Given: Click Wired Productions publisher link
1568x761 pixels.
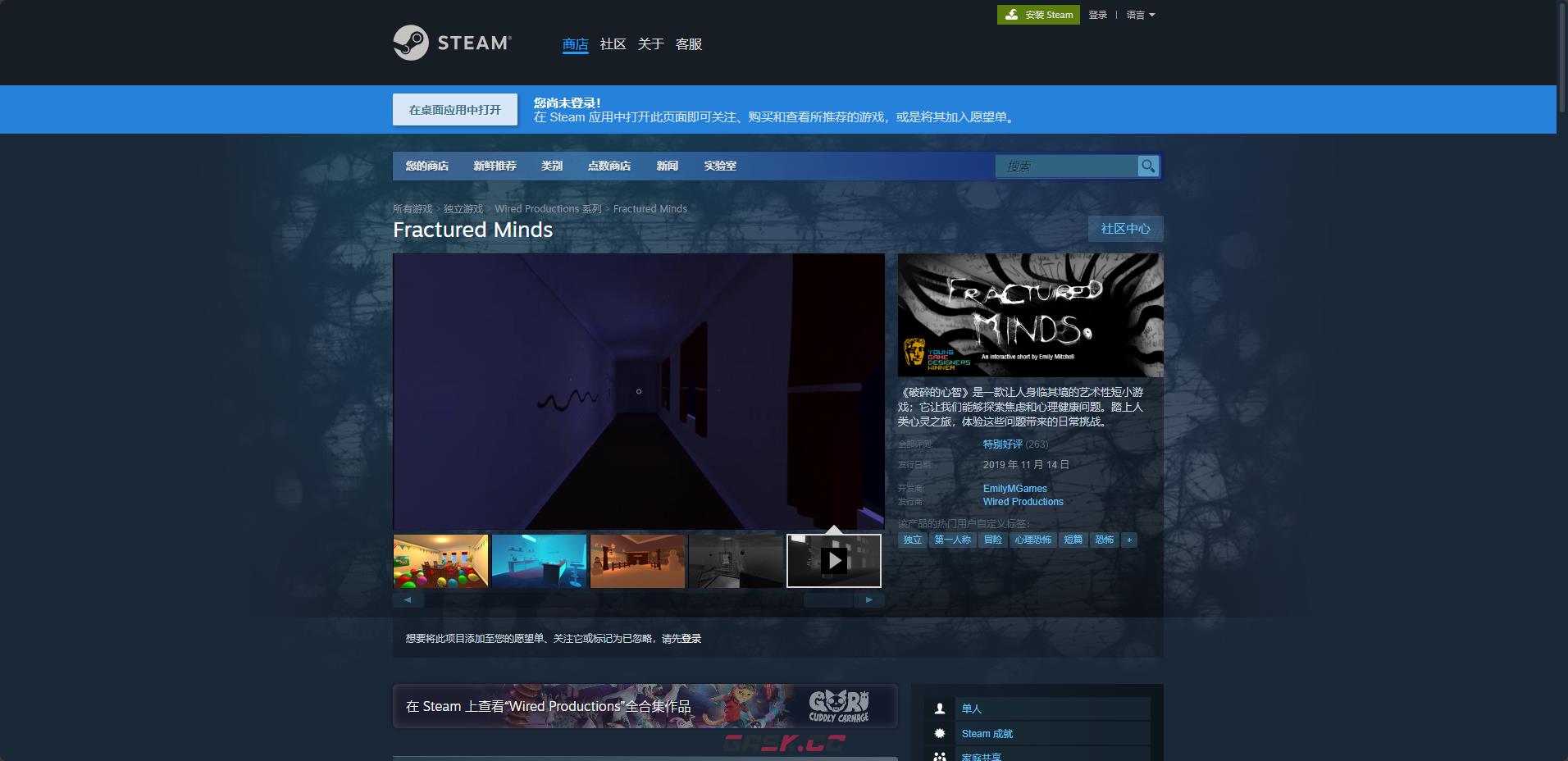Looking at the screenshot, I should pos(1023,502).
